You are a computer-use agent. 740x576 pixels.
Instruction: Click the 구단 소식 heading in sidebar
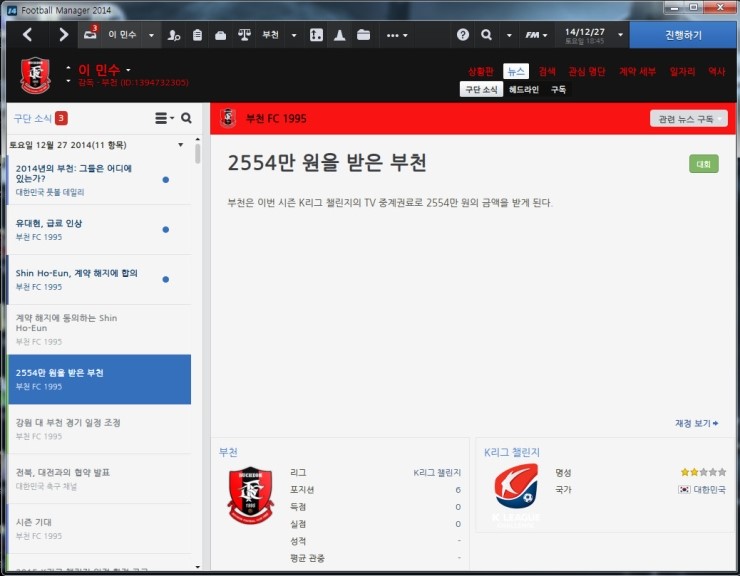tap(32, 118)
